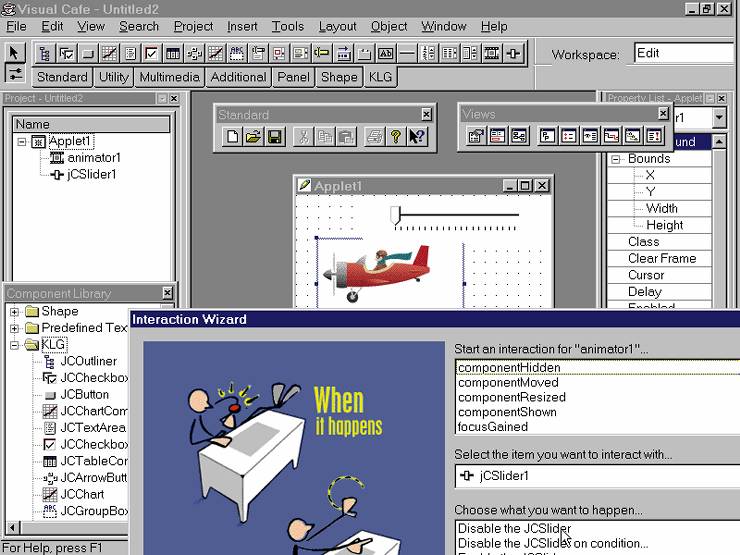Expand the Shape folder in Component Library
The image size is (740, 555).
pyautogui.click(x=15, y=311)
